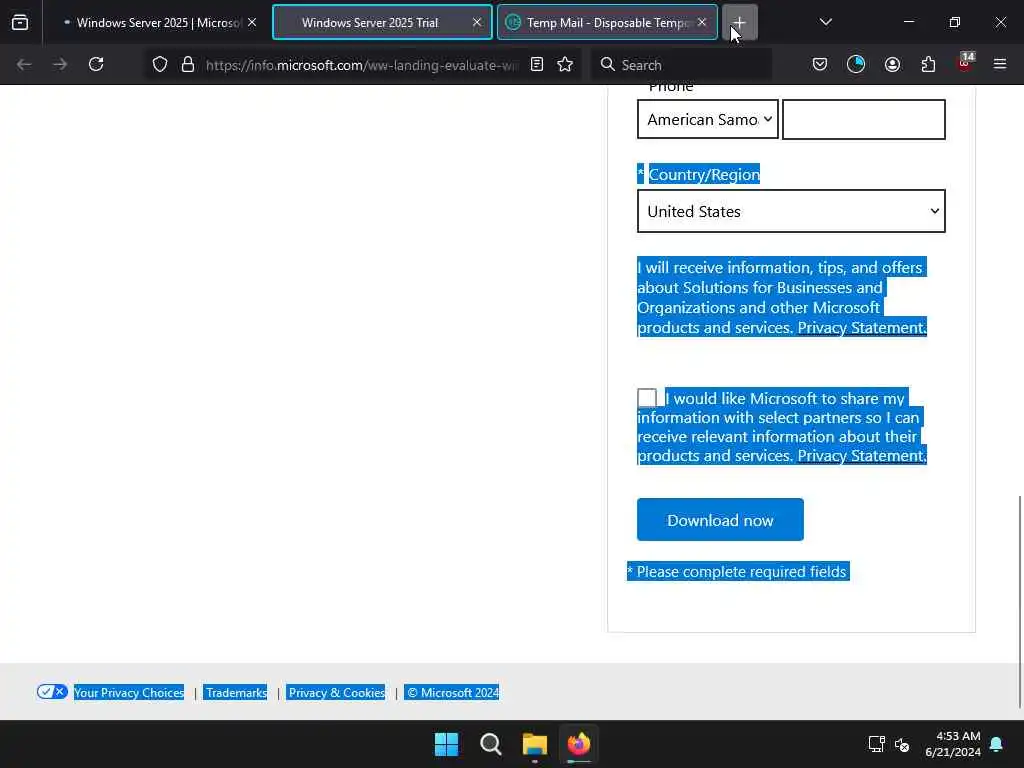The image size is (1024, 768).
Task: Click the © Microsoft 2024 text
Action: point(452,692)
